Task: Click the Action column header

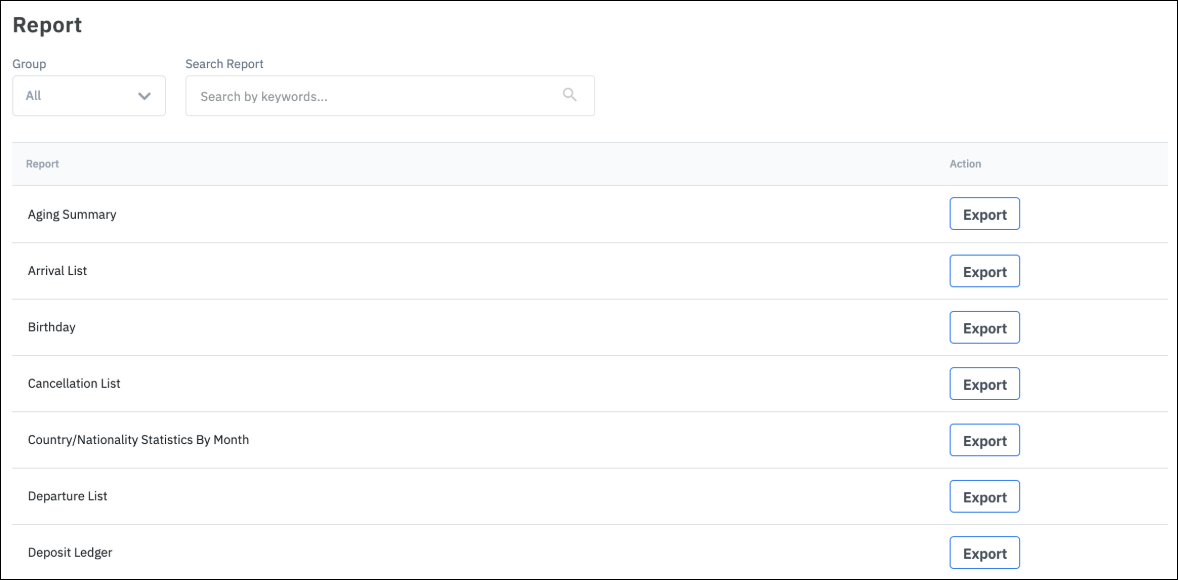Action: (x=965, y=164)
